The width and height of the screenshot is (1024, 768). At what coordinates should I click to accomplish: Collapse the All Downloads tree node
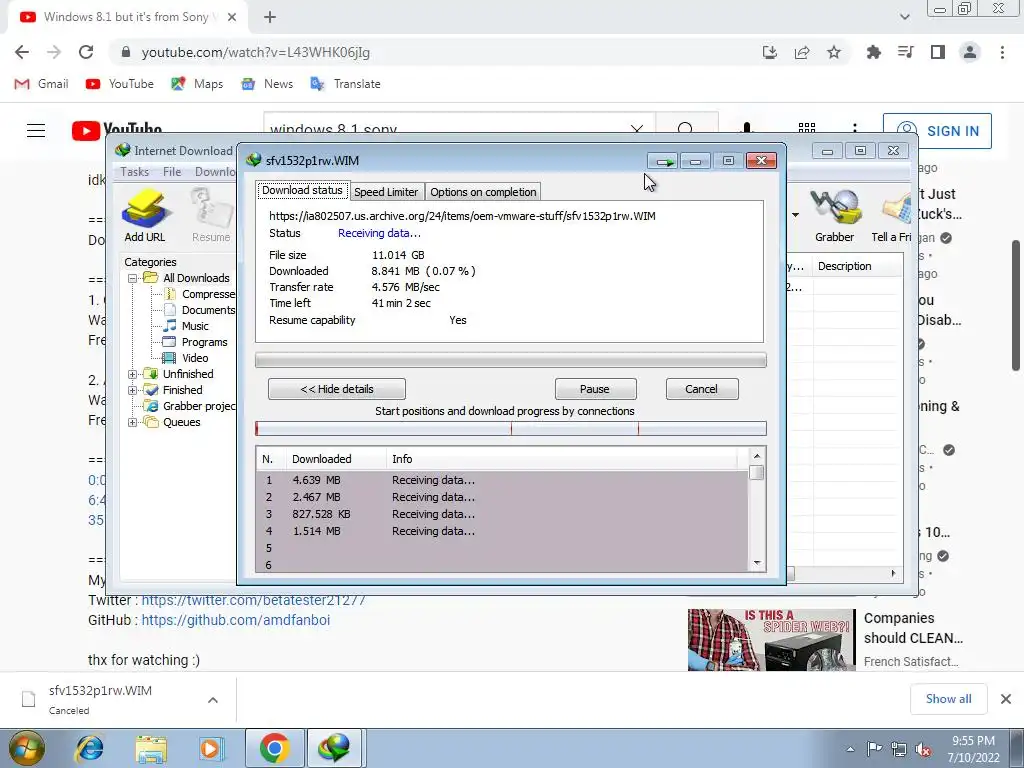(133, 278)
